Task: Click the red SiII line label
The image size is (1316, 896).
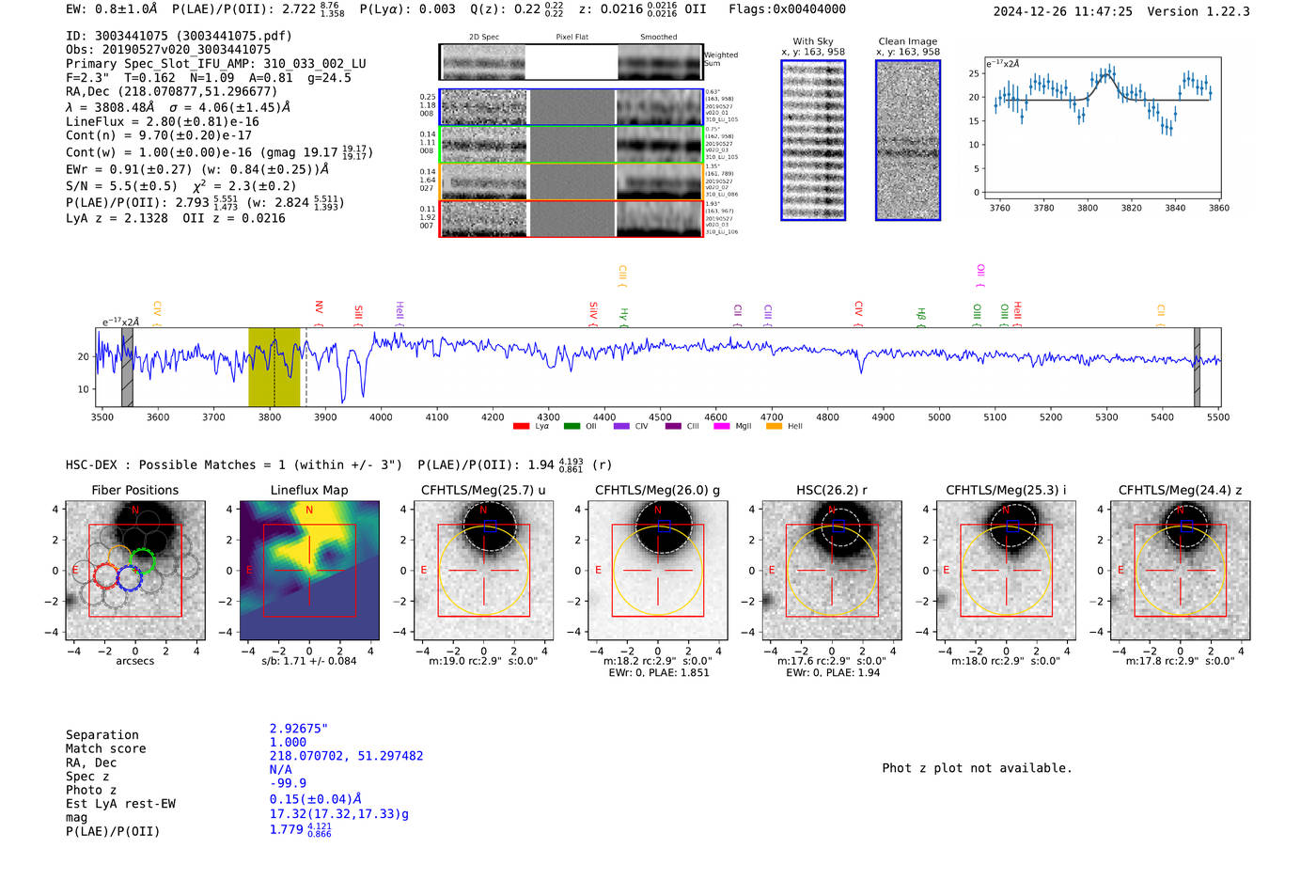Action: coord(358,313)
